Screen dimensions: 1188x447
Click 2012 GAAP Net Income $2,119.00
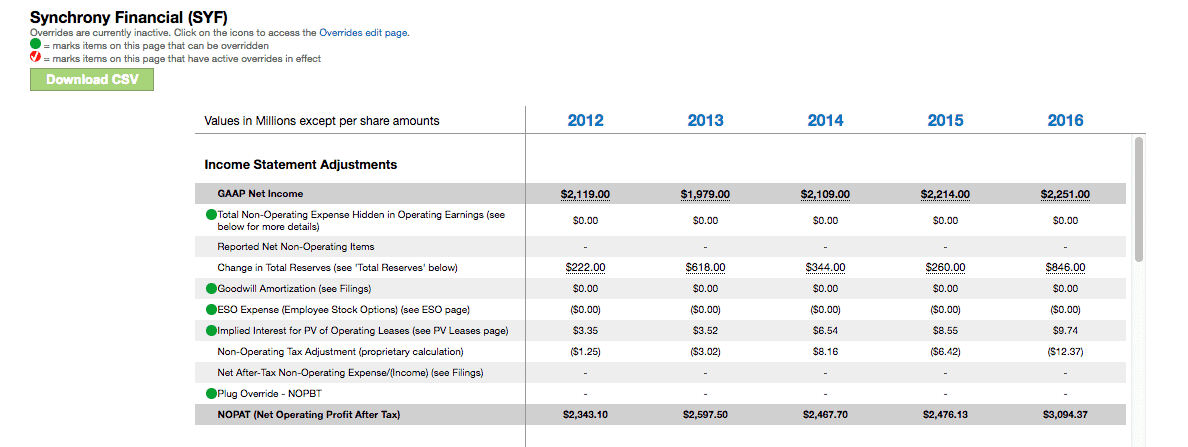coord(586,194)
